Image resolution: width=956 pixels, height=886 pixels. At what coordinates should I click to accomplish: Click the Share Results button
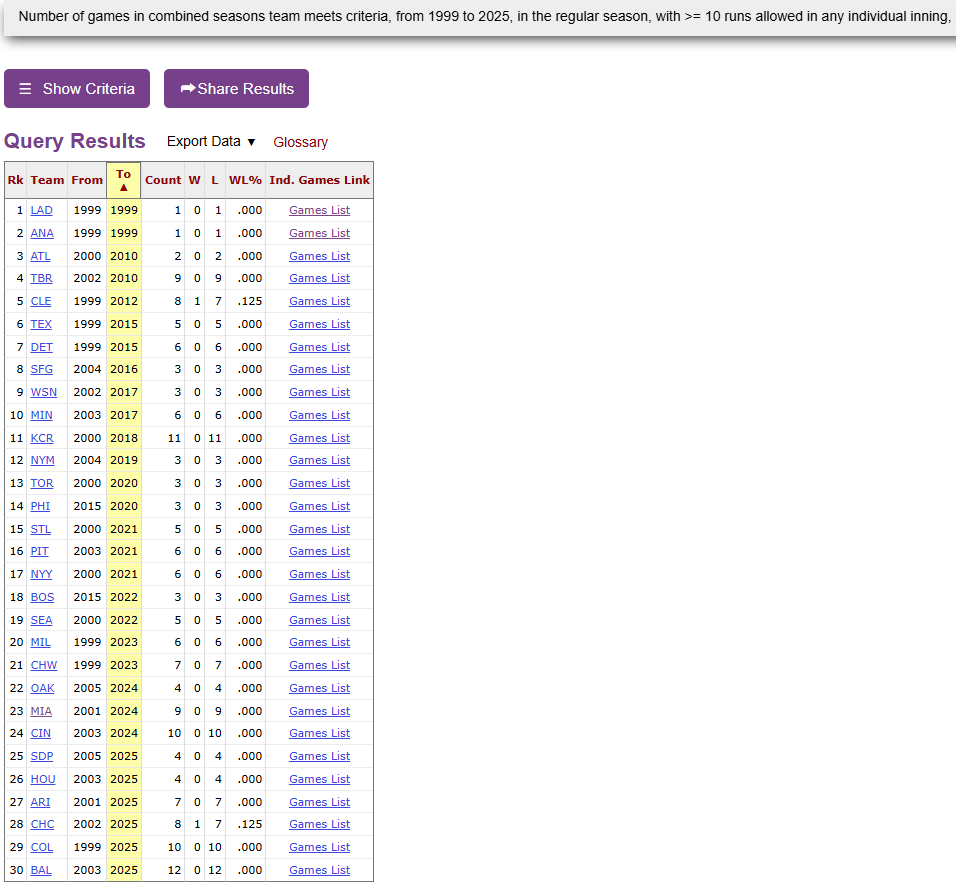(236, 88)
